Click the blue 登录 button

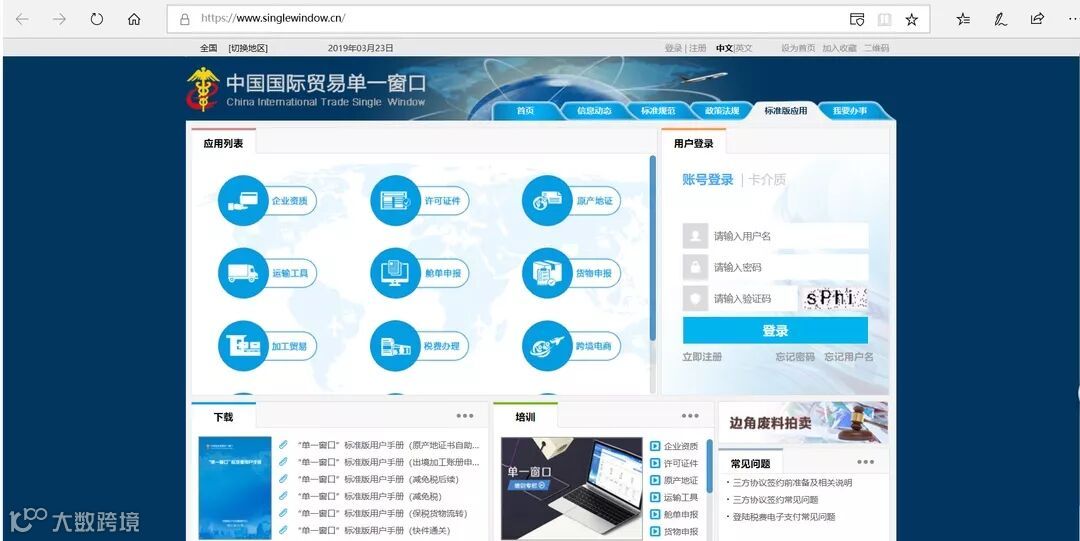point(776,331)
